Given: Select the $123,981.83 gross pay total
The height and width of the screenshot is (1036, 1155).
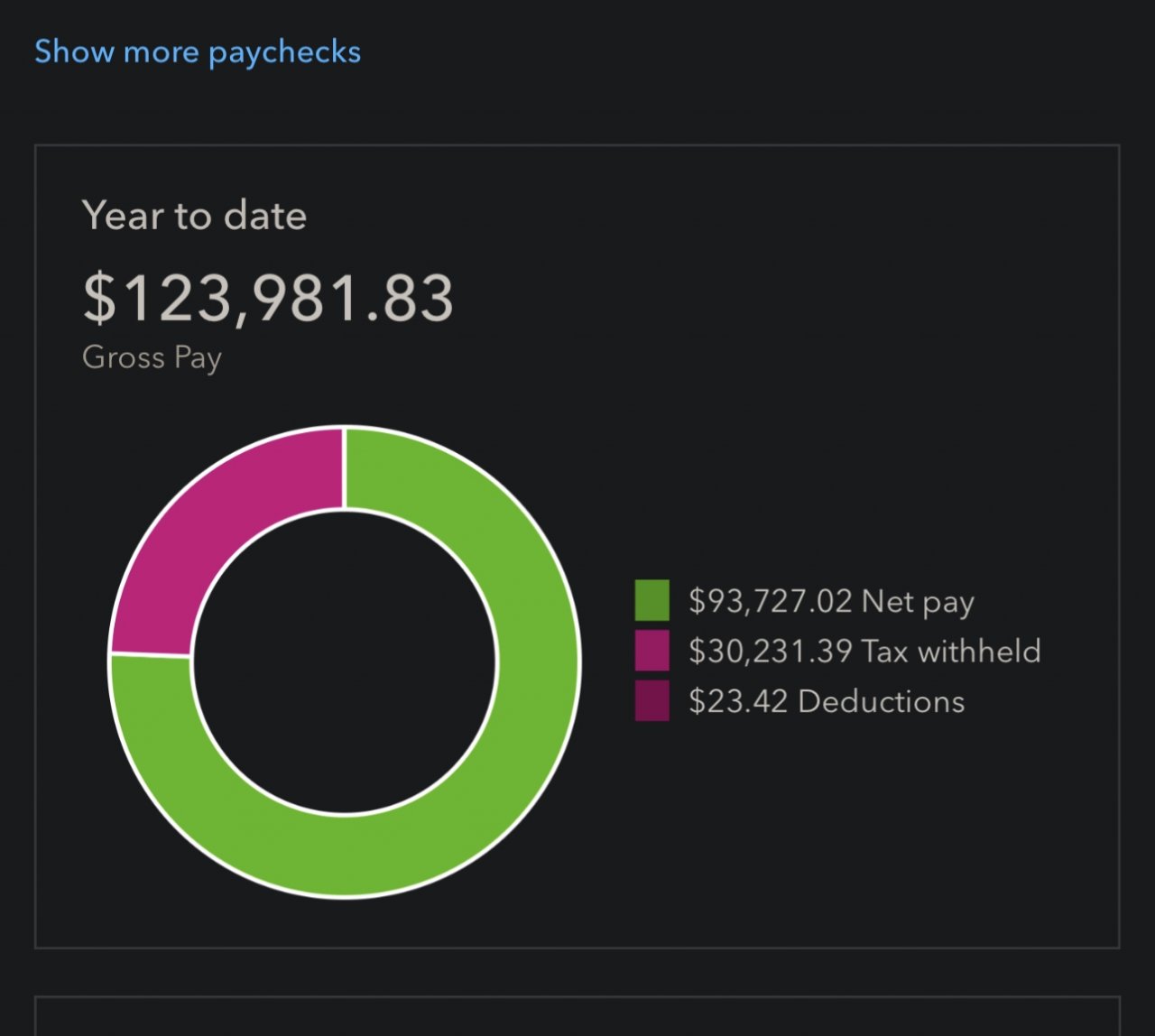Looking at the screenshot, I should tap(268, 299).
